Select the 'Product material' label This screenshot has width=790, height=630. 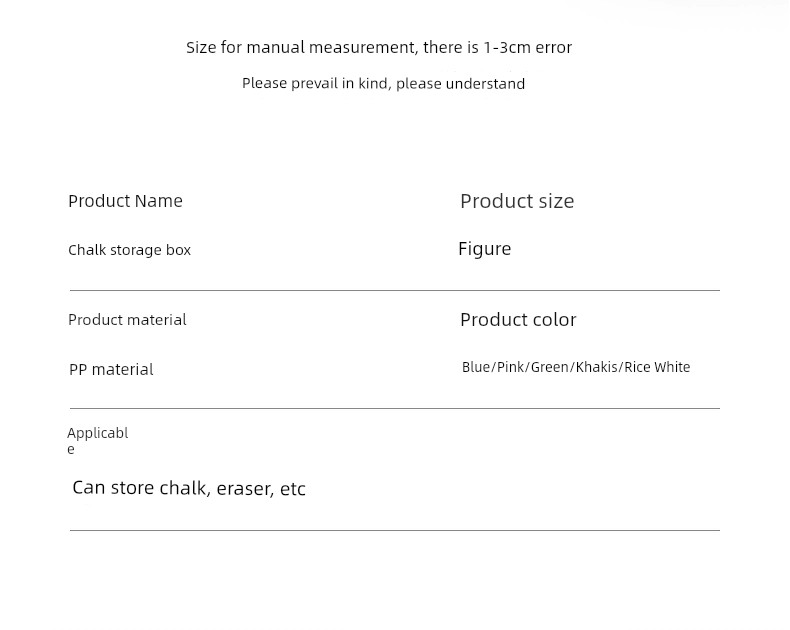127,320
